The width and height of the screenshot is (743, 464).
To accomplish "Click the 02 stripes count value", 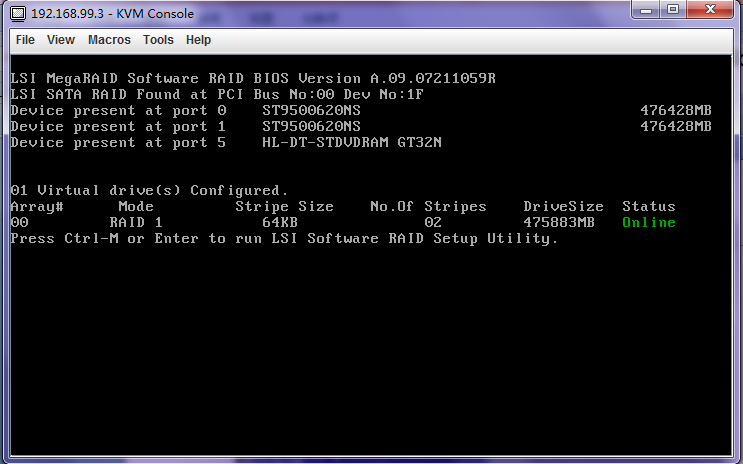I will tap(433, 222).
